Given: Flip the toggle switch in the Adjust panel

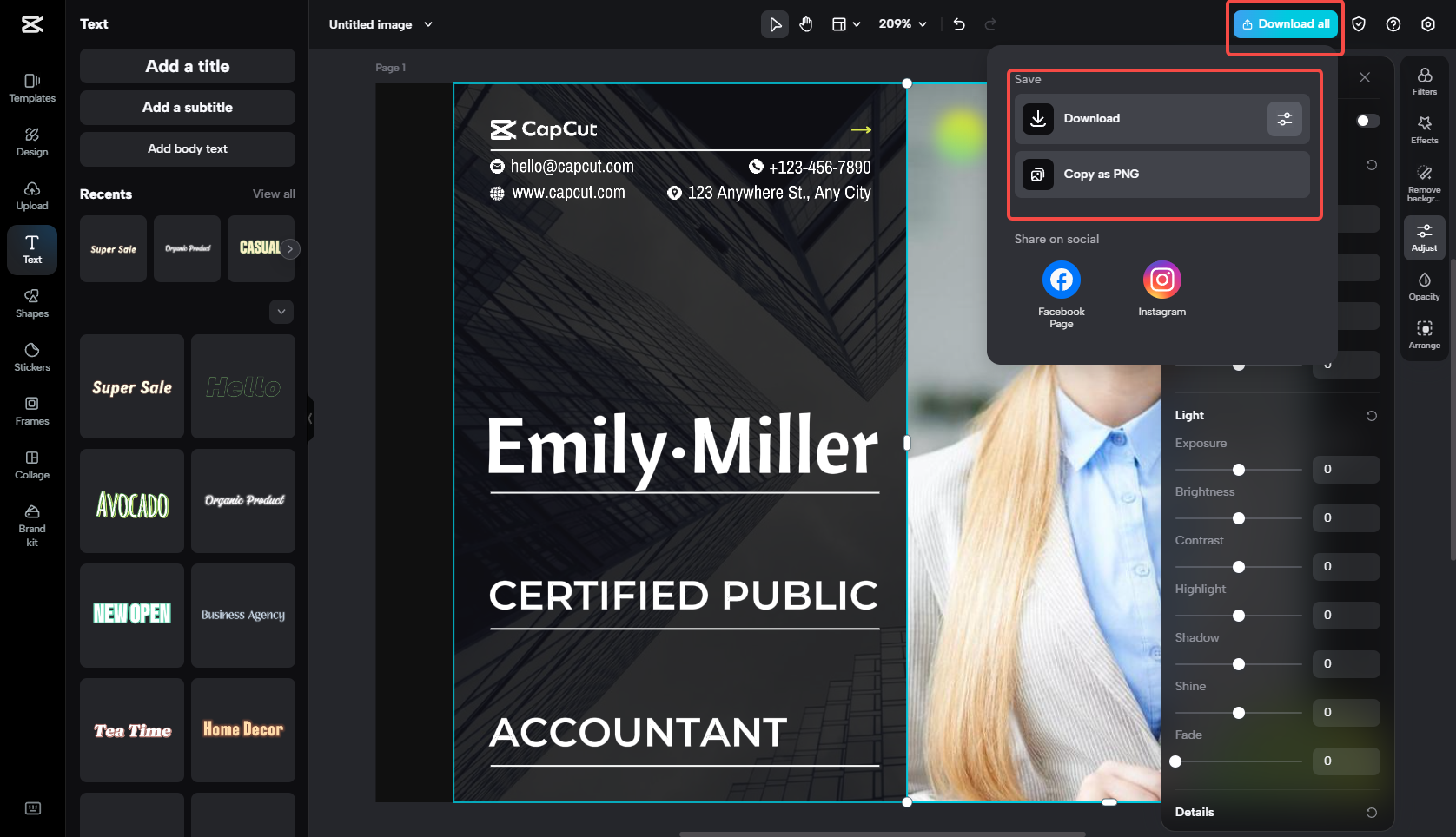Looking at the screenshot, I should (1365, 121).
